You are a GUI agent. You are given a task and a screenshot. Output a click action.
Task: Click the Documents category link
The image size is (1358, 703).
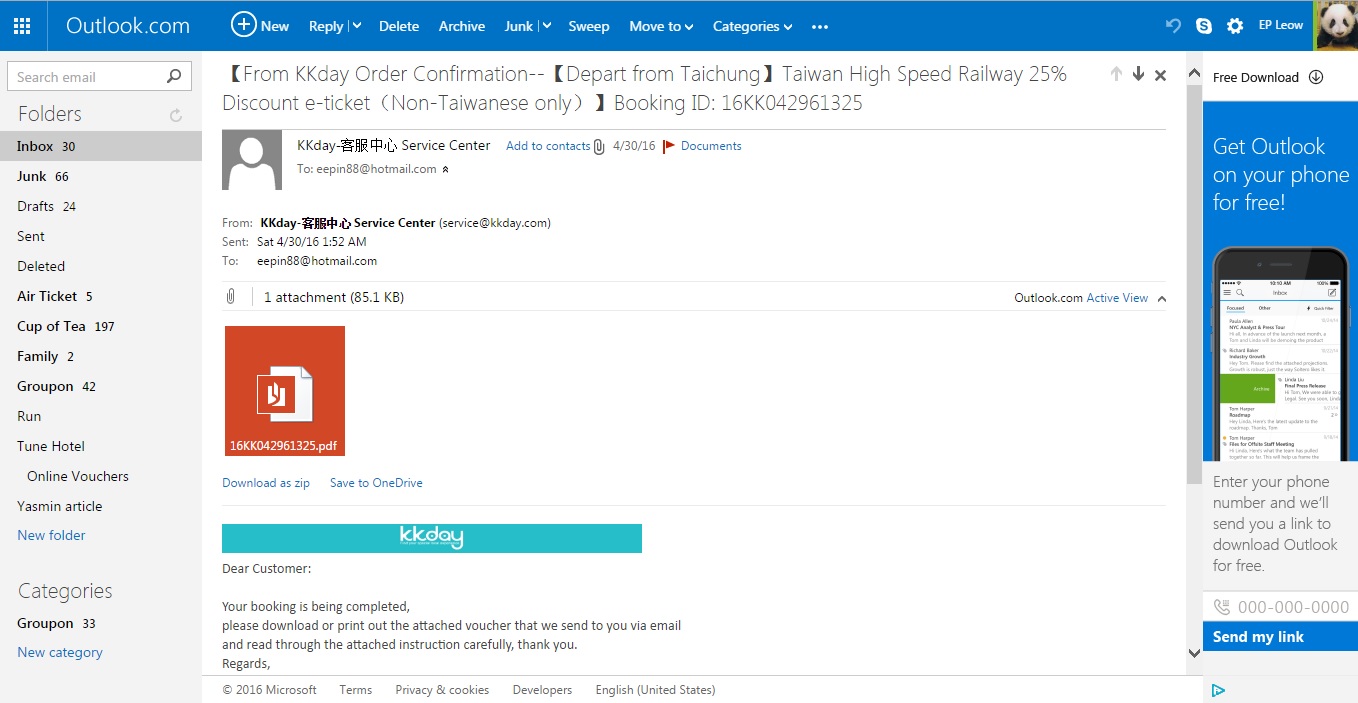click(x=711, y=146)
